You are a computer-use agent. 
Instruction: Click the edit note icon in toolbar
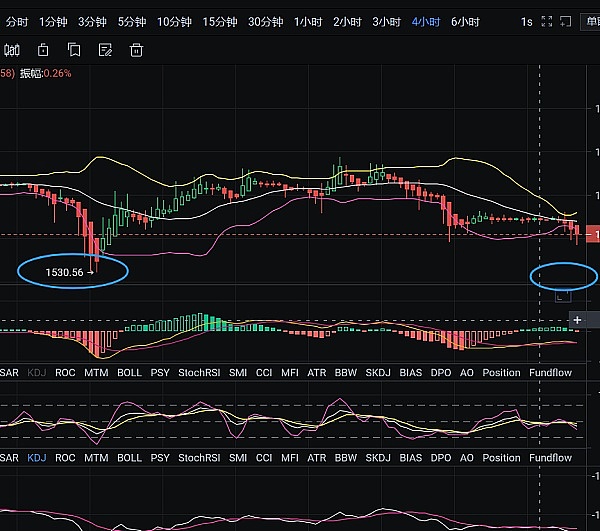[105, 50]
